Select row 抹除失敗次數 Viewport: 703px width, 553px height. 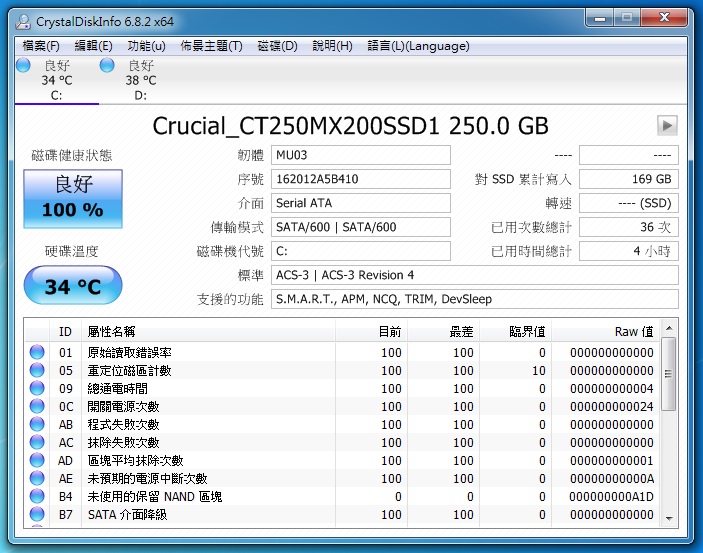[342, 442]
